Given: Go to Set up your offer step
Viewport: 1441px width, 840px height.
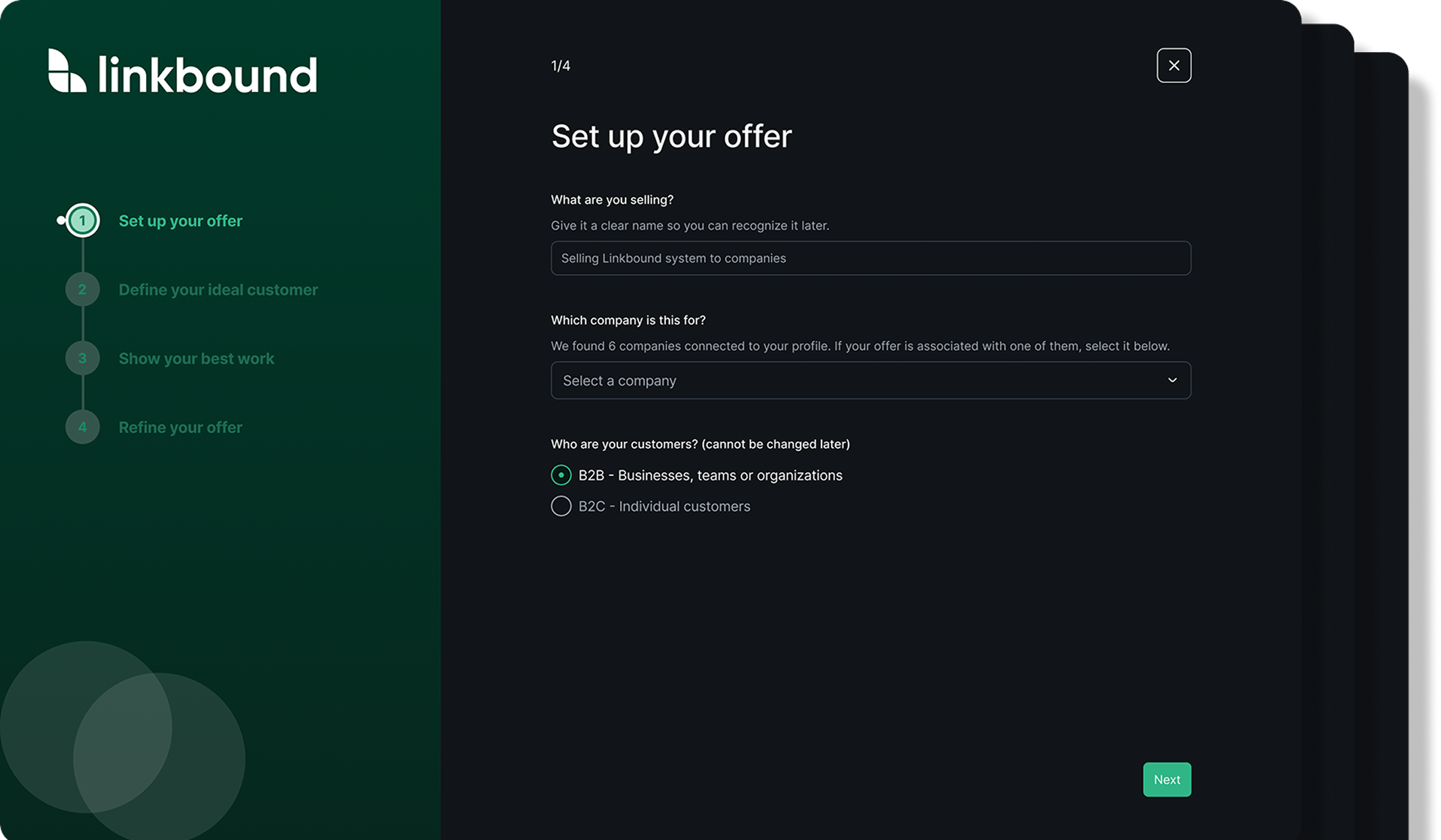Looking at the screenshot, I should 180,221.
